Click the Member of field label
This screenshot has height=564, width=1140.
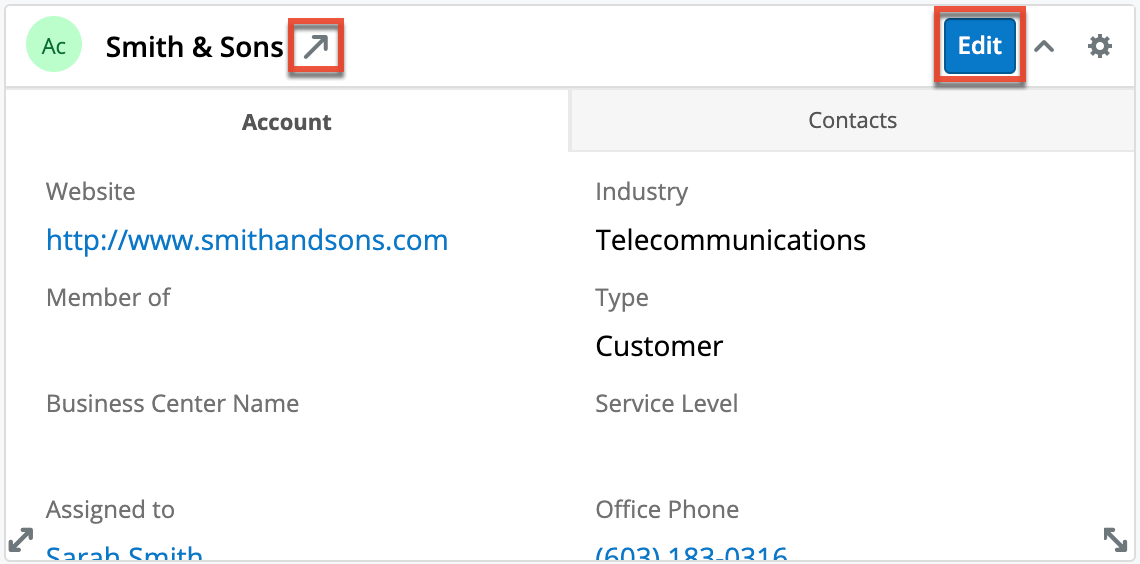[108, 298]
